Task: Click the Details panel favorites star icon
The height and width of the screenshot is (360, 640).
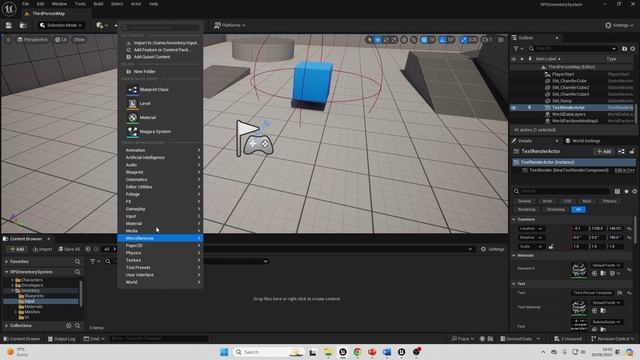Action: click(x=627, y=191)
